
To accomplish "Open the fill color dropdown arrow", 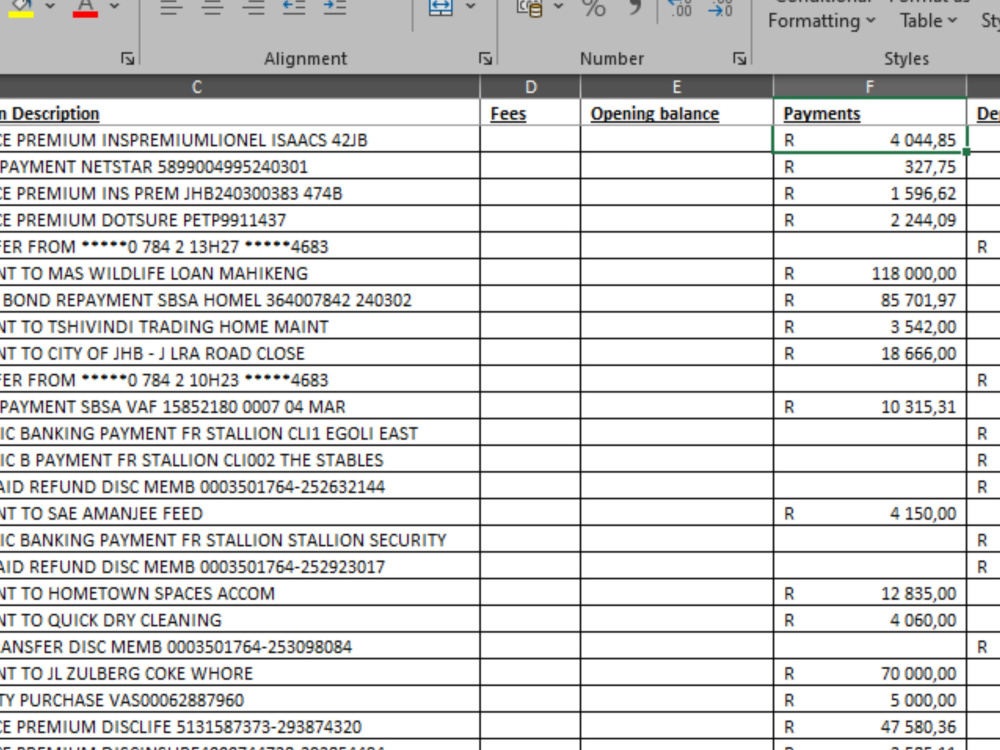I will [50, 6].
